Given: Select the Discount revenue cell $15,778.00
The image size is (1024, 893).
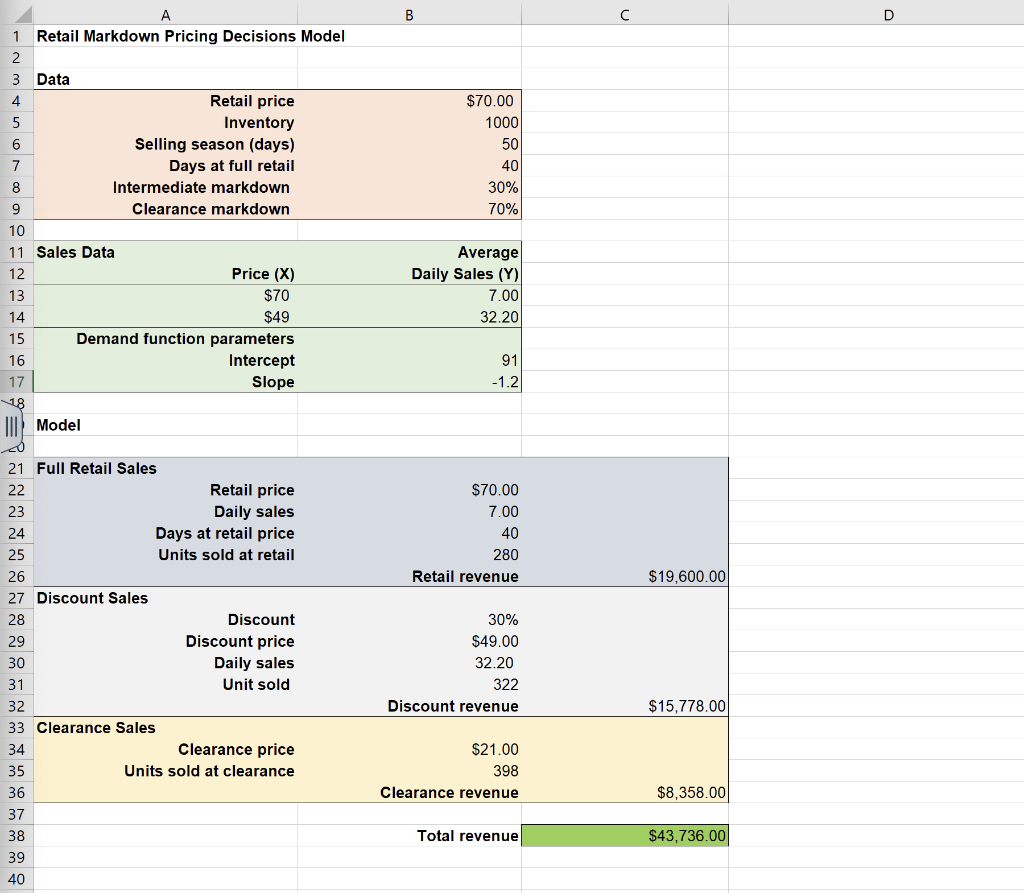Looking at the screenshot, I should [624, 706].
